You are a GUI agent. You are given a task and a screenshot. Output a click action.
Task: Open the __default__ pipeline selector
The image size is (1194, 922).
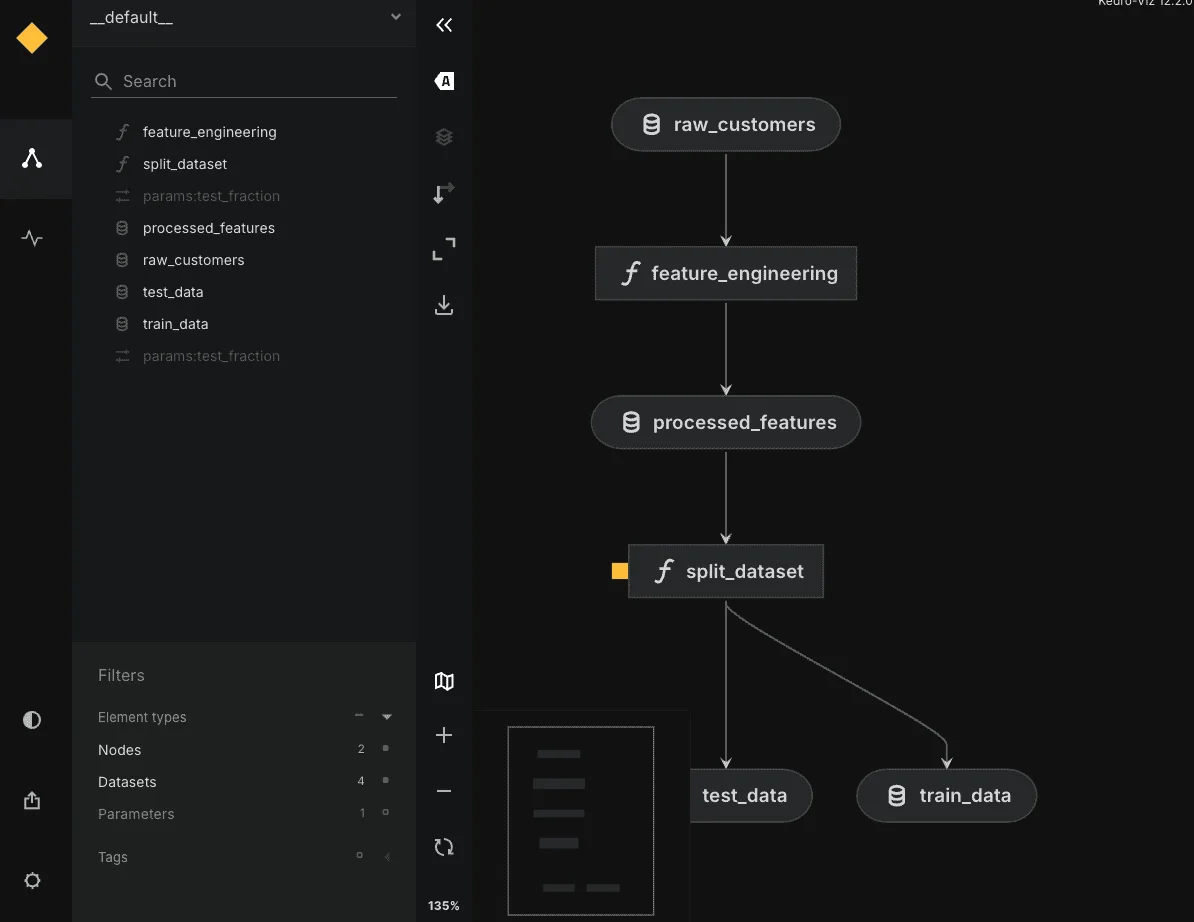point(245,17)
